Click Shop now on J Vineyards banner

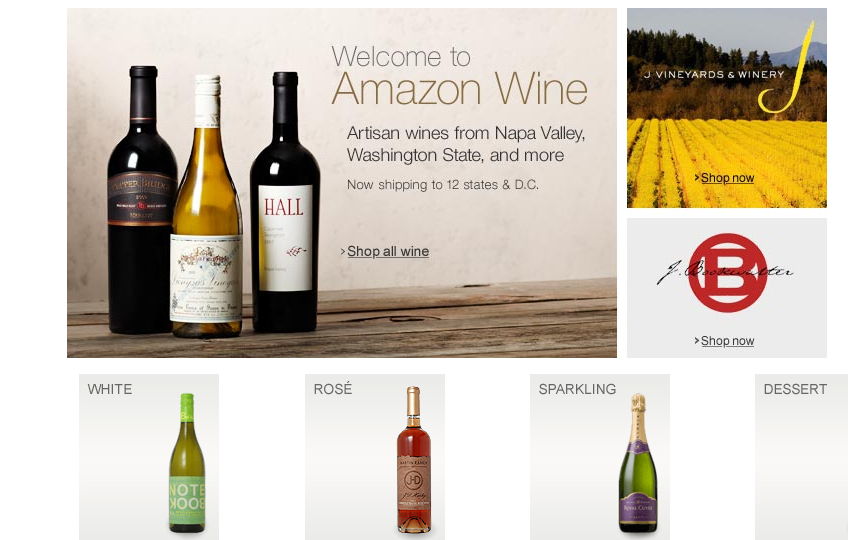[727, 178]
